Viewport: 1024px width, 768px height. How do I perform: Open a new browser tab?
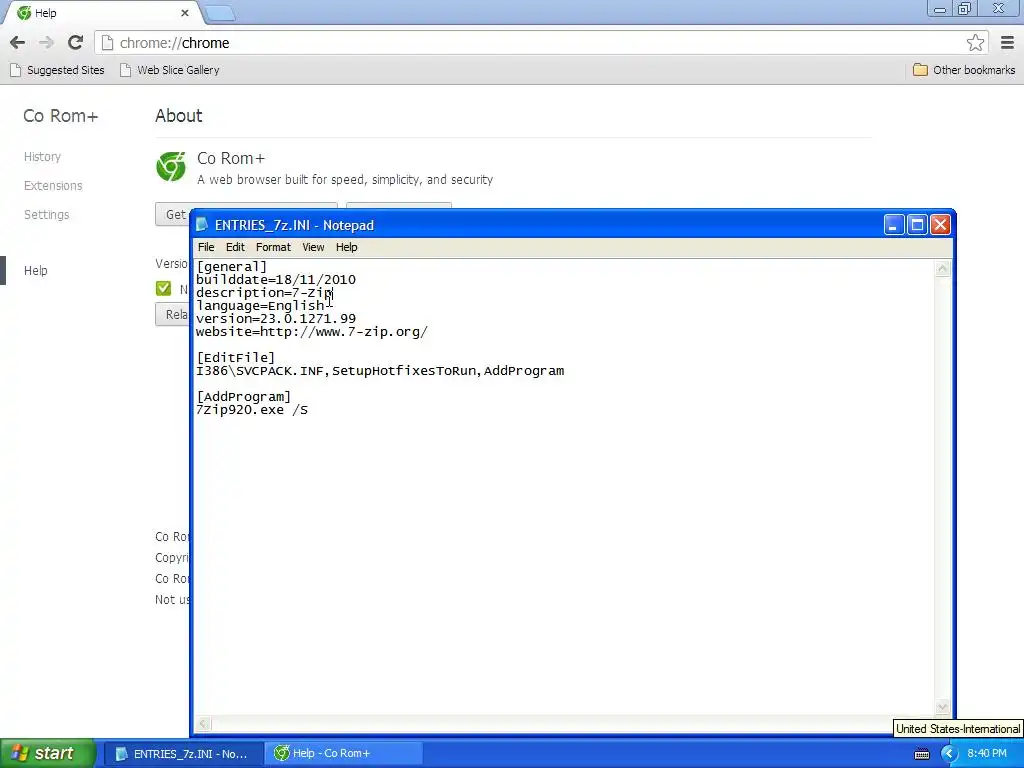220,13
